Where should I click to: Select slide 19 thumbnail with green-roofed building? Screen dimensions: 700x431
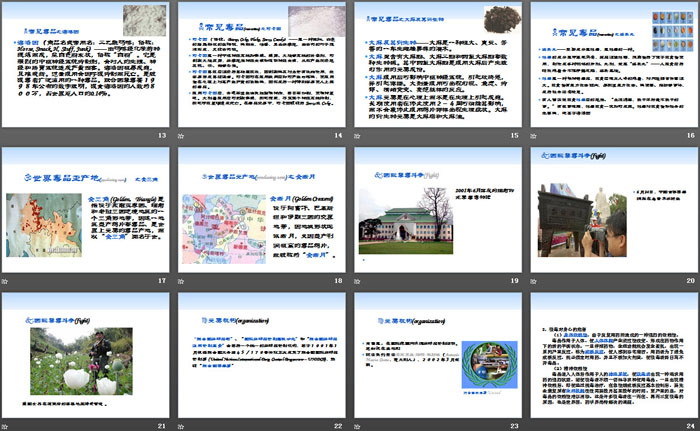pyautogui.click(x=438, y=210)
